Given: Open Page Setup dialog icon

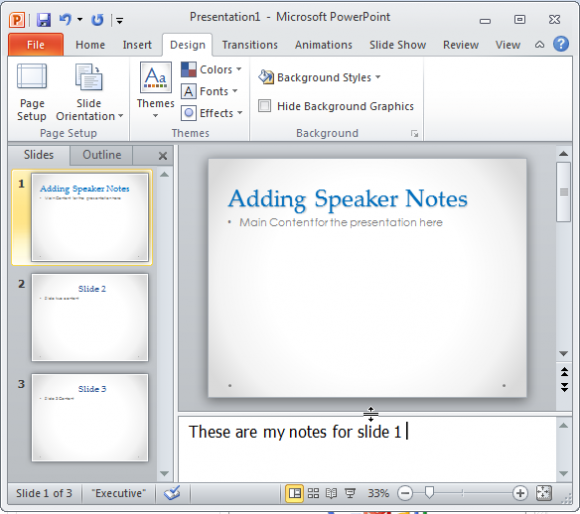Looking at the screenshot, I should pos(32,92).
